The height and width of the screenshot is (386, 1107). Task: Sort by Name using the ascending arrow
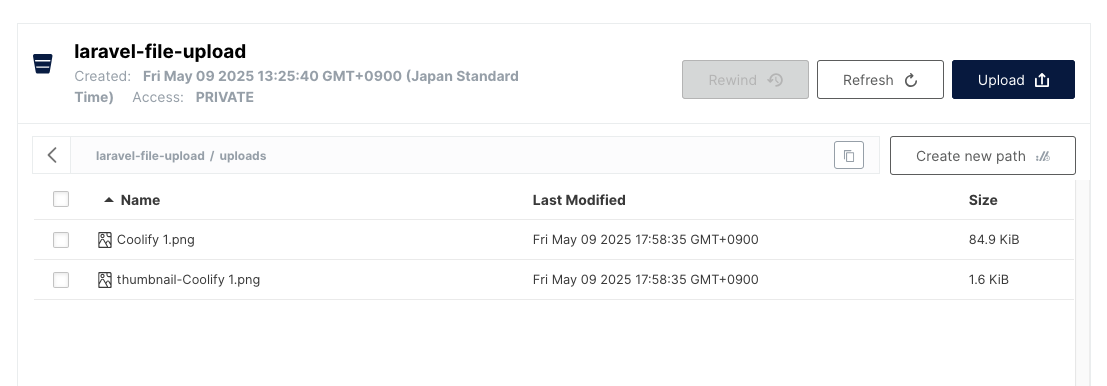coord(109,200)
